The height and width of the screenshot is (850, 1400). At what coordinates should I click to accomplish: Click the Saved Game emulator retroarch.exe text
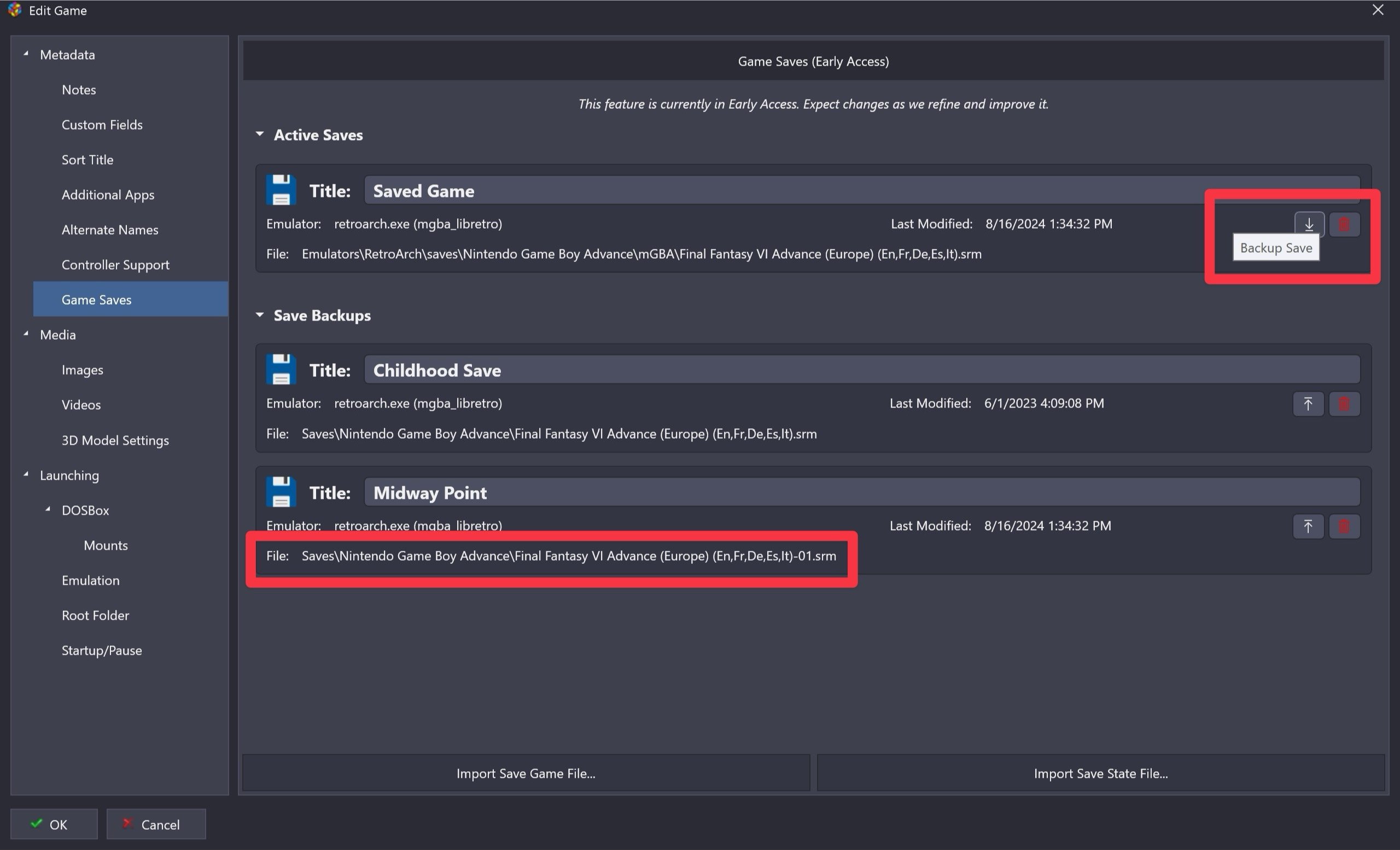tap(418, 224)
